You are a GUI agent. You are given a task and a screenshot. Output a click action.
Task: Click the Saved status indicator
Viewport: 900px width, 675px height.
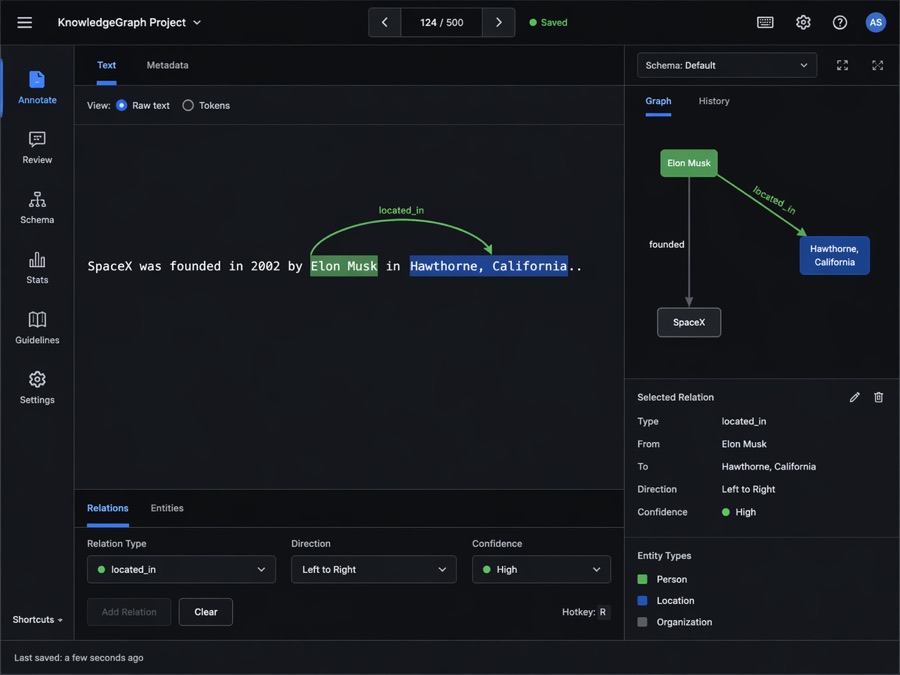(x=548, y=22)
